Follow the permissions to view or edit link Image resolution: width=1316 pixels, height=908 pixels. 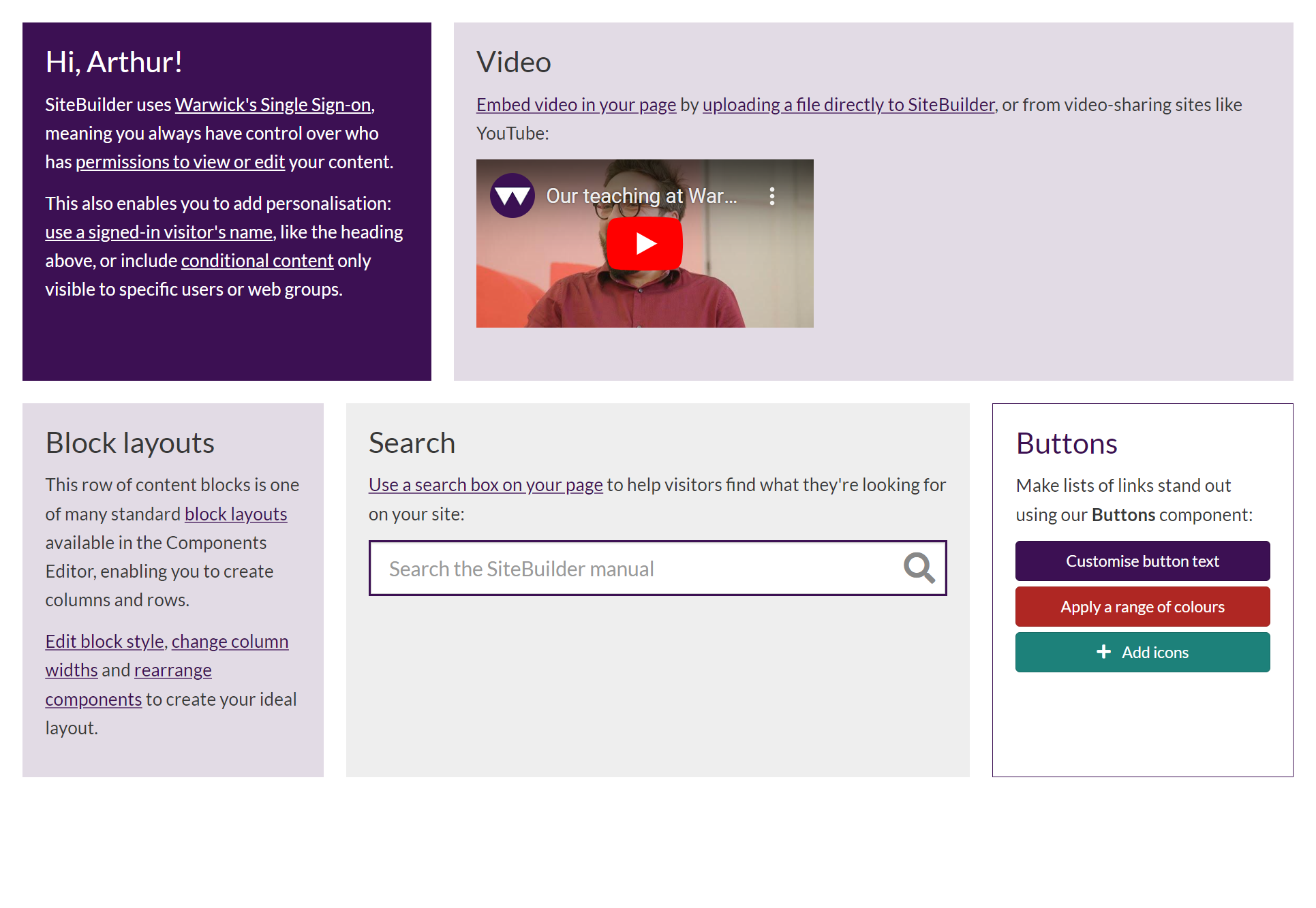click(x=180, y=162)
